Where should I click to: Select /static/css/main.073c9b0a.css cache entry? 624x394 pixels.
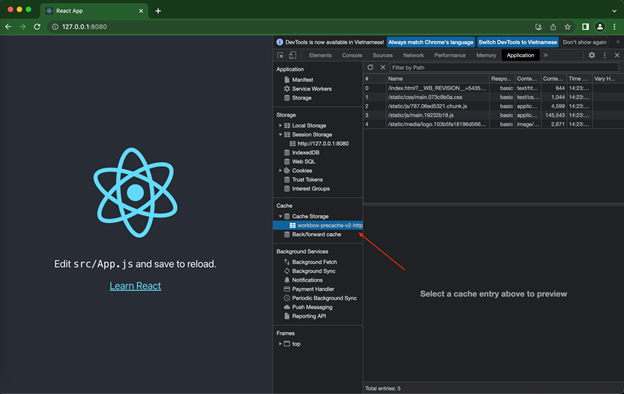click(x=493, y=97)
